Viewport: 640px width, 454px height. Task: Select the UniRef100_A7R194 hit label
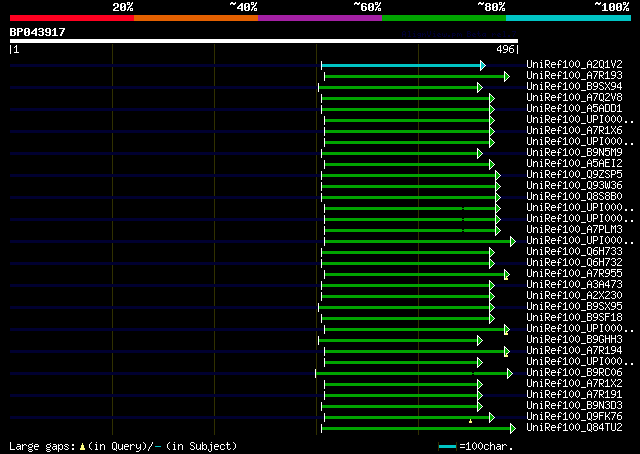[x=574, y=351]
